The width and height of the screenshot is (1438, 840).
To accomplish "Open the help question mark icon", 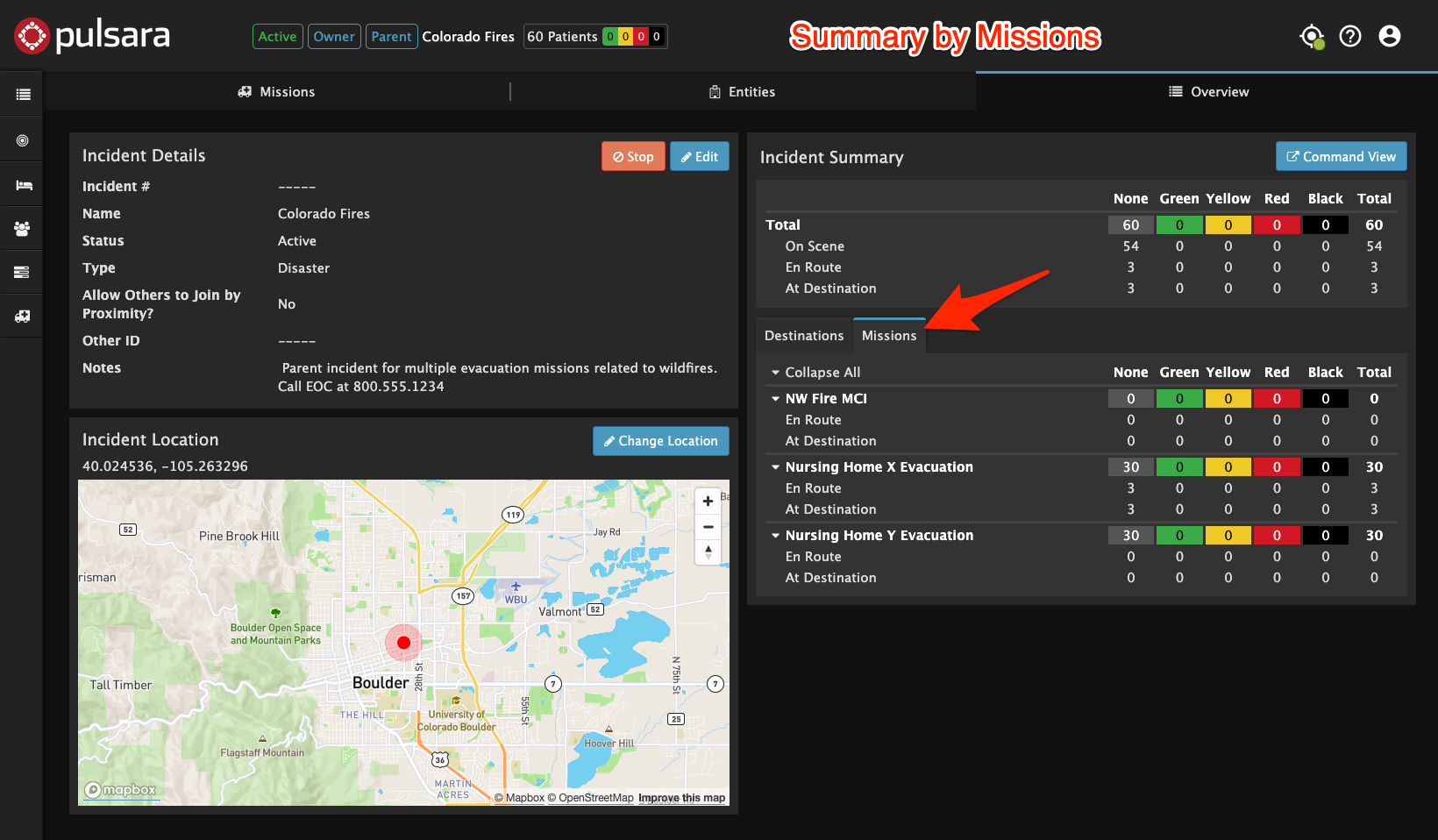I will (x=1350, y=36).
